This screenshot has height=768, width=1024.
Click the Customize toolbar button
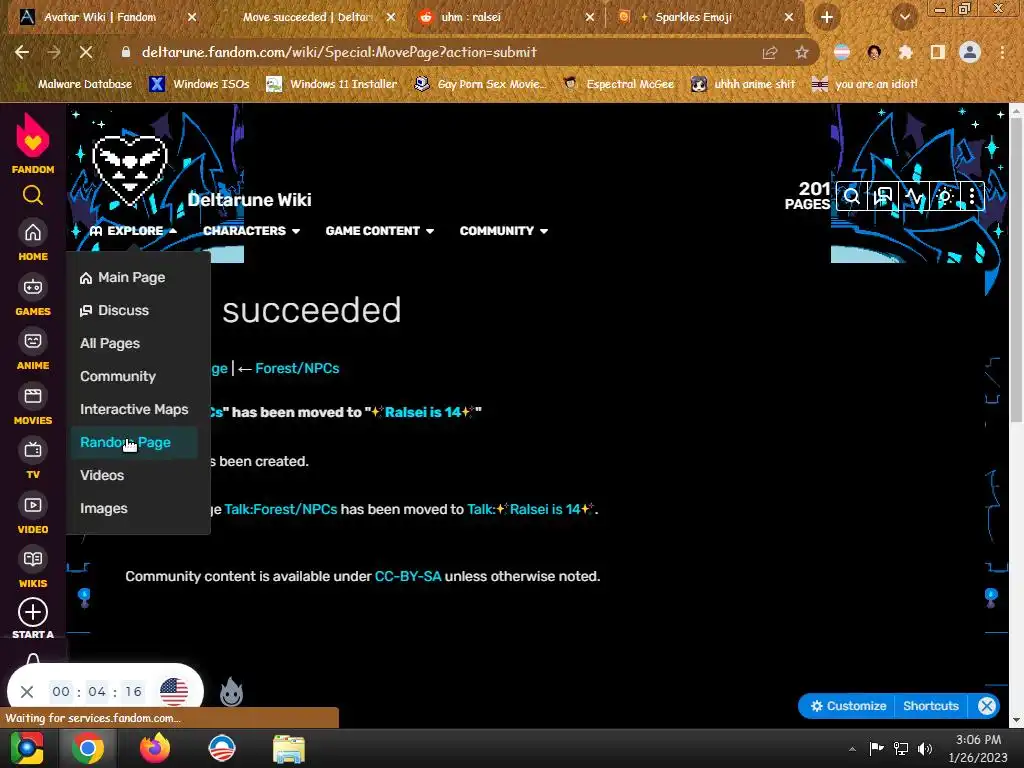click(848, 706)
